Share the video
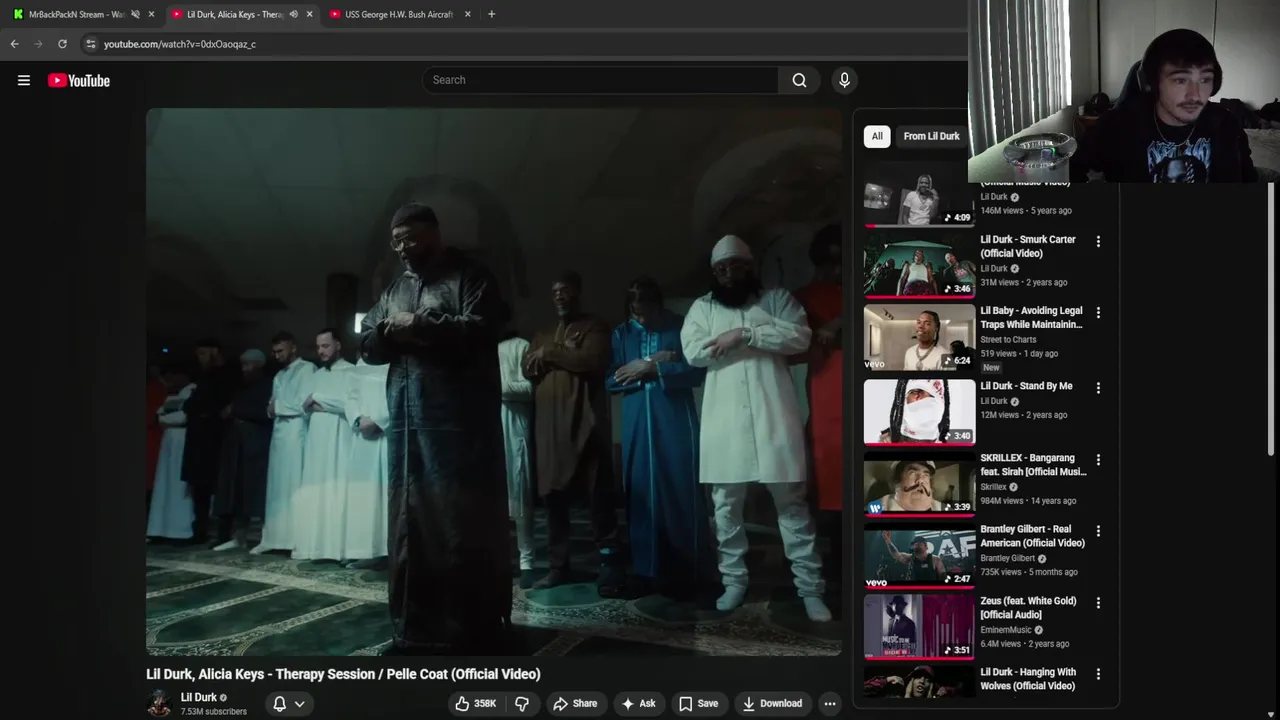Screen dimensions: 1280x720 (x=575, y=704)
